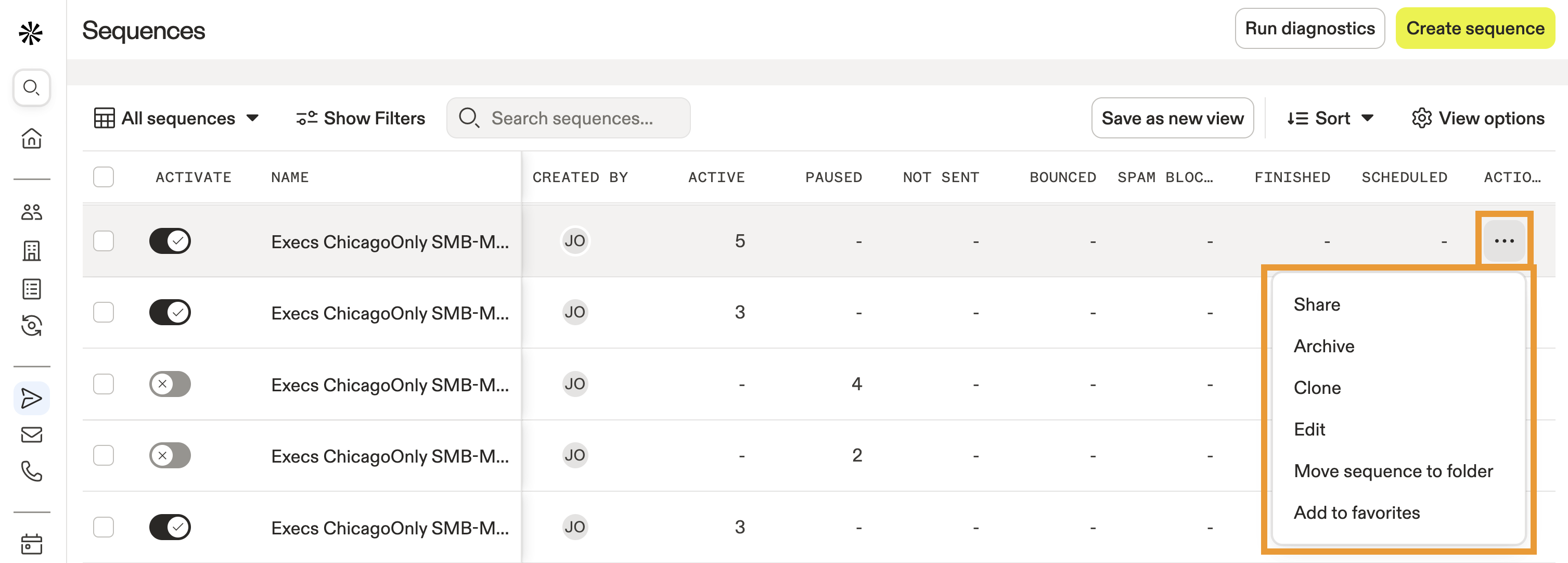Select Move sequence to folder in the menu

(1394, 470)
